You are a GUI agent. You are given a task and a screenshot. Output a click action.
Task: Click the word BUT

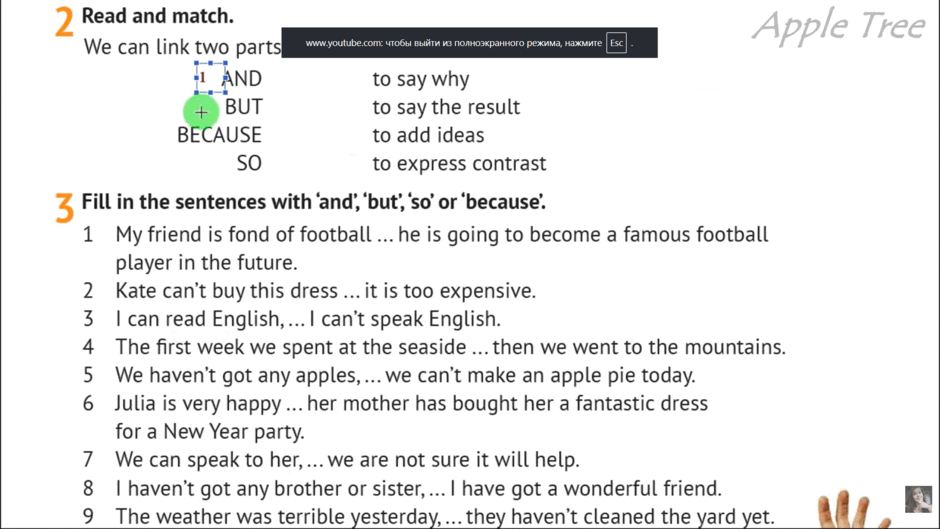[x=243, y=107]
